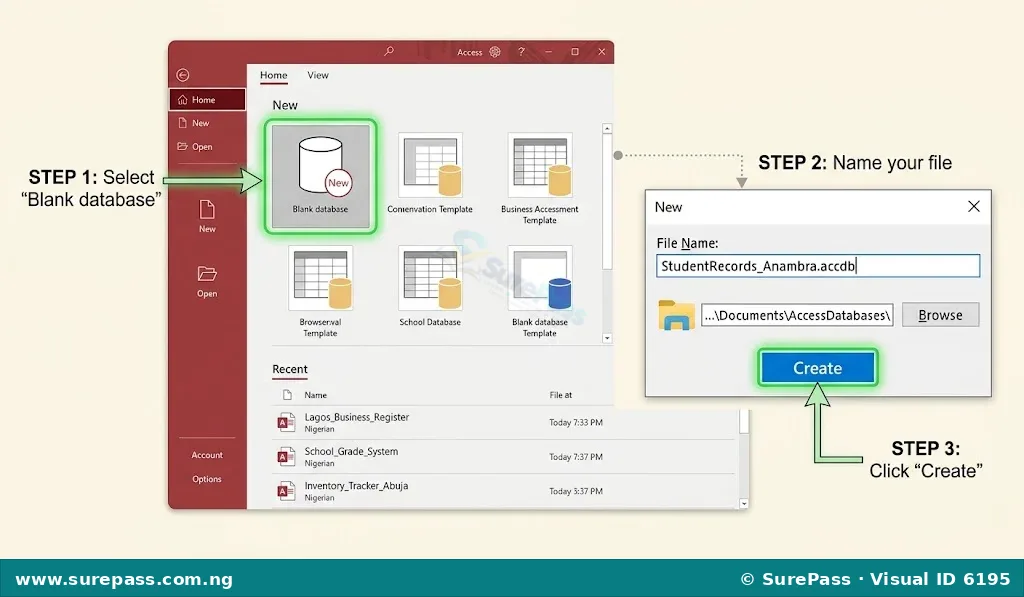Sort recent files by Name column
This screenshot has width=1024, height=597.
pyautogui.click(x=315, y=395)
